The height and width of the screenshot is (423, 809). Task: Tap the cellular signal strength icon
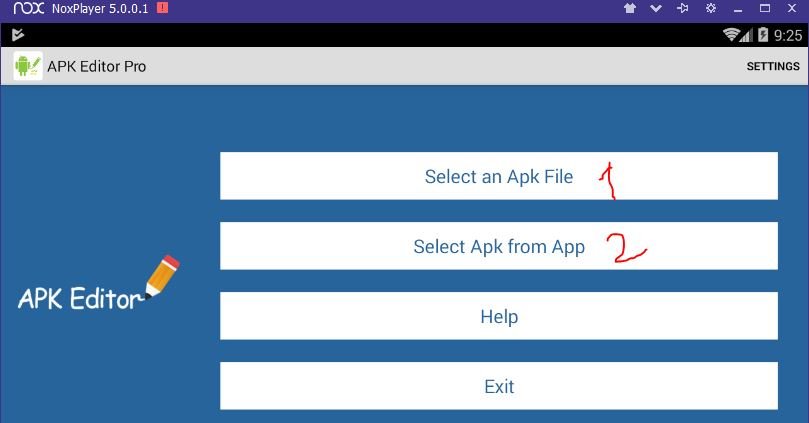click(746, 35)
